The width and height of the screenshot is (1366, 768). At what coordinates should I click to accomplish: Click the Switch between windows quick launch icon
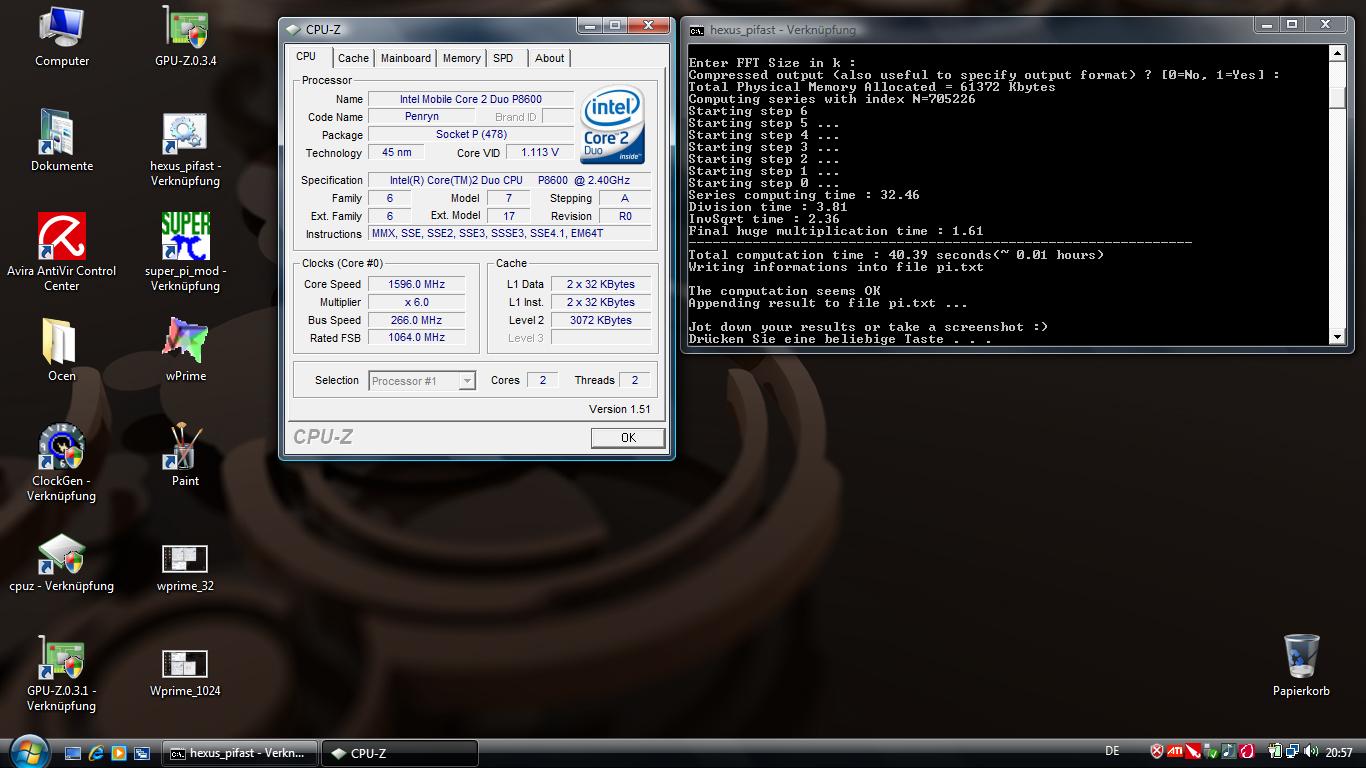tap(142, 753)
